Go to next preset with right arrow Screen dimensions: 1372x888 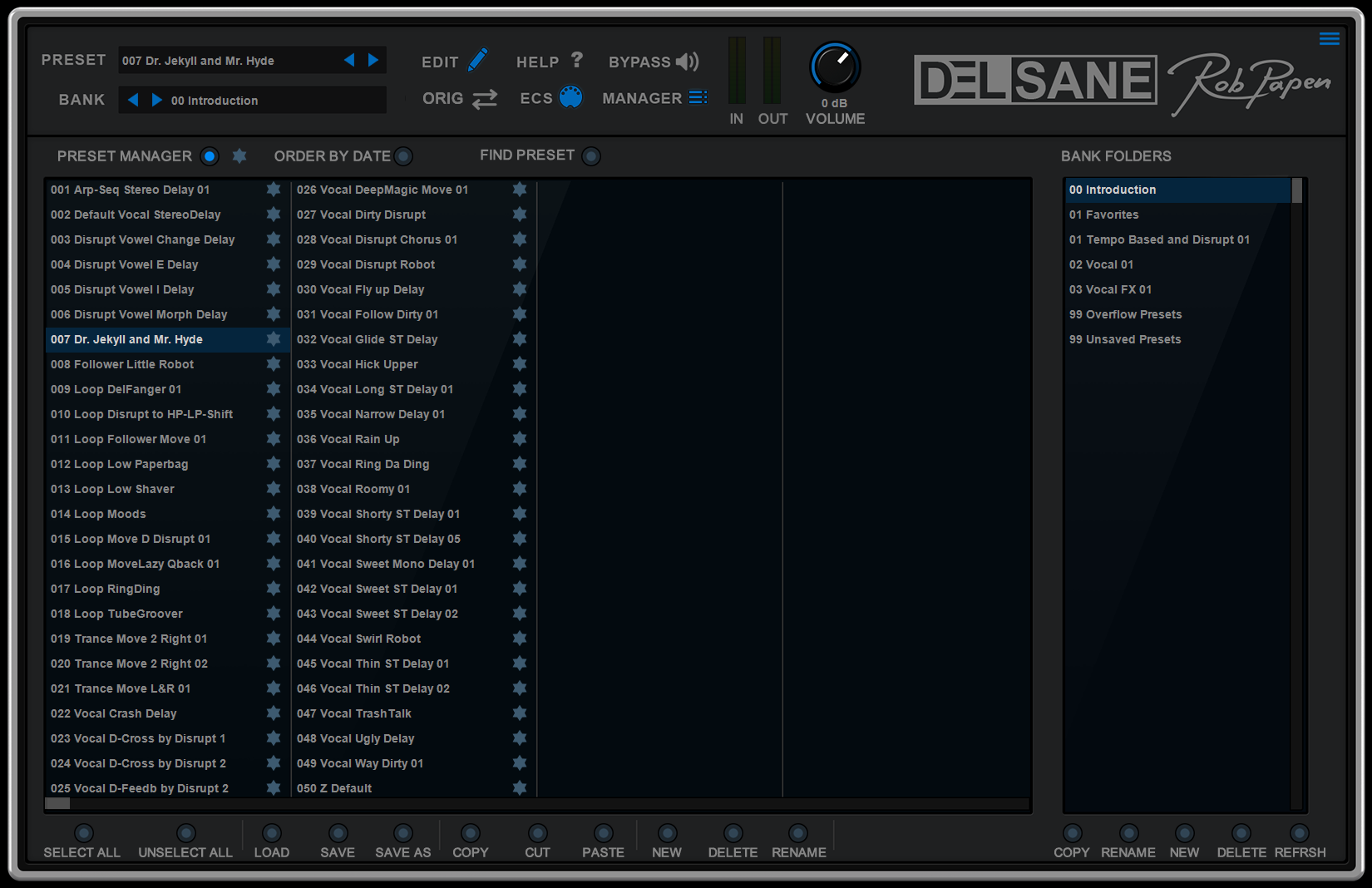[373, 60]
